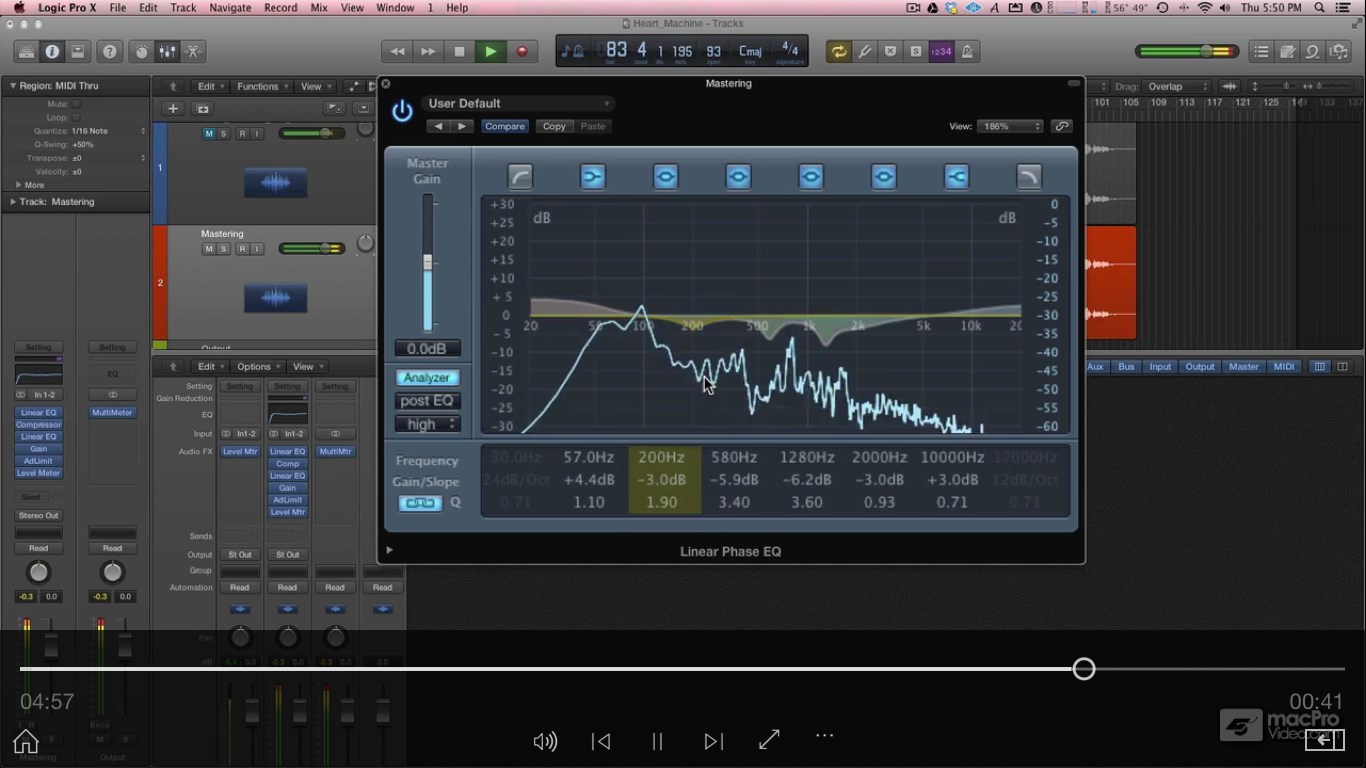Click the Stereo Out output slot
Viewport: 1366px width, 768px height.
(38, 516)
